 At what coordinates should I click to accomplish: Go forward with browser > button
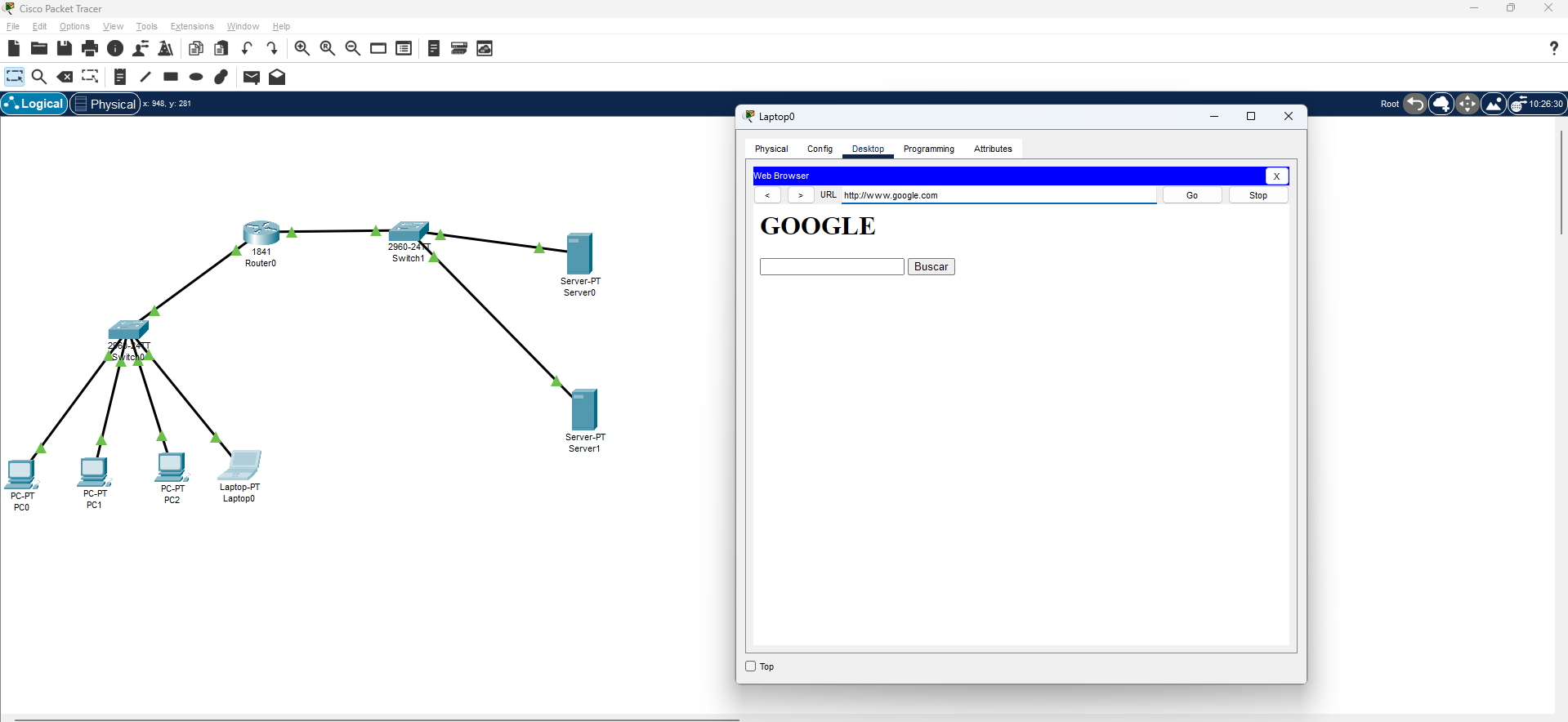801,195
